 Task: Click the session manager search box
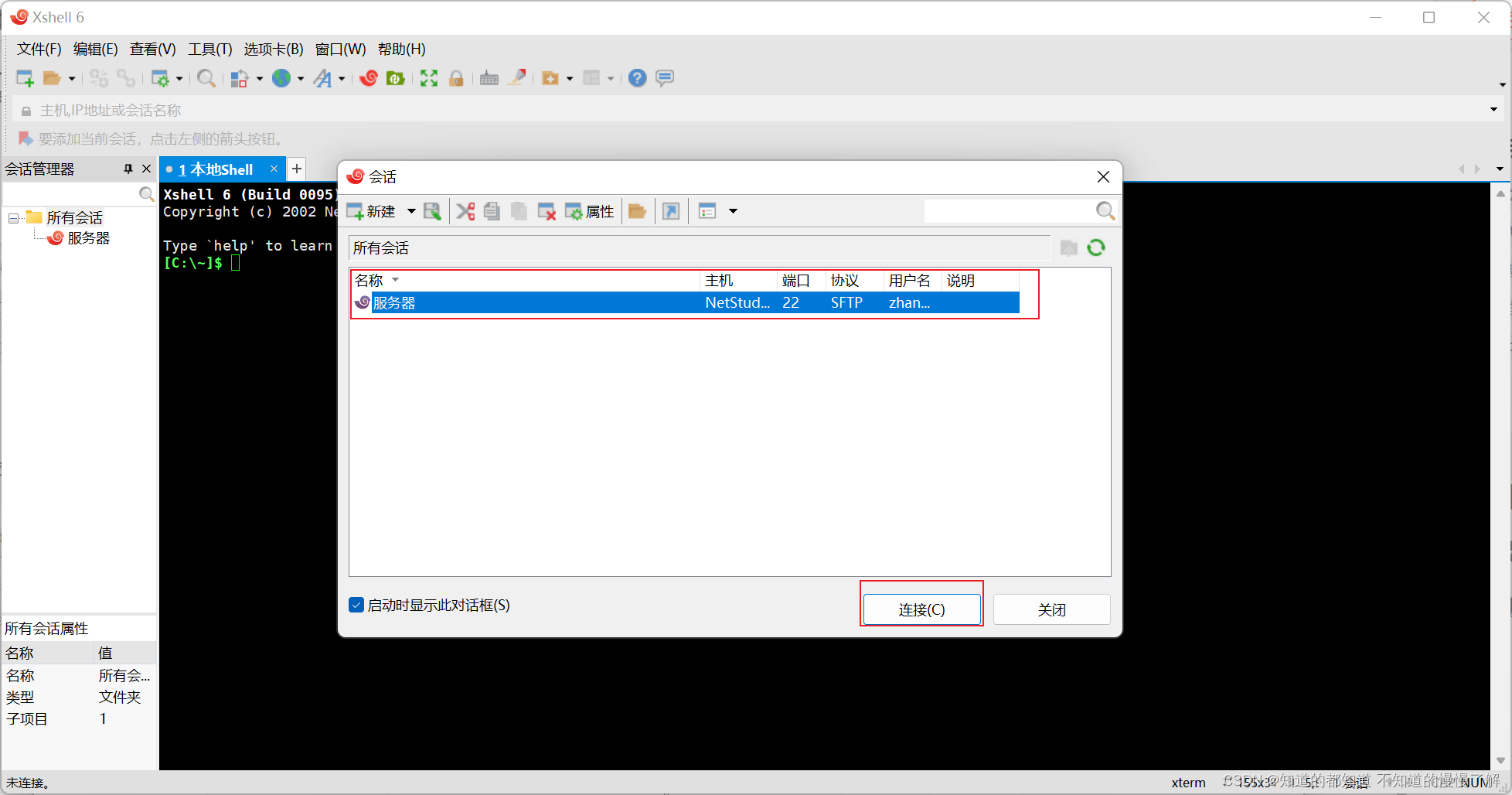(70, 193)
